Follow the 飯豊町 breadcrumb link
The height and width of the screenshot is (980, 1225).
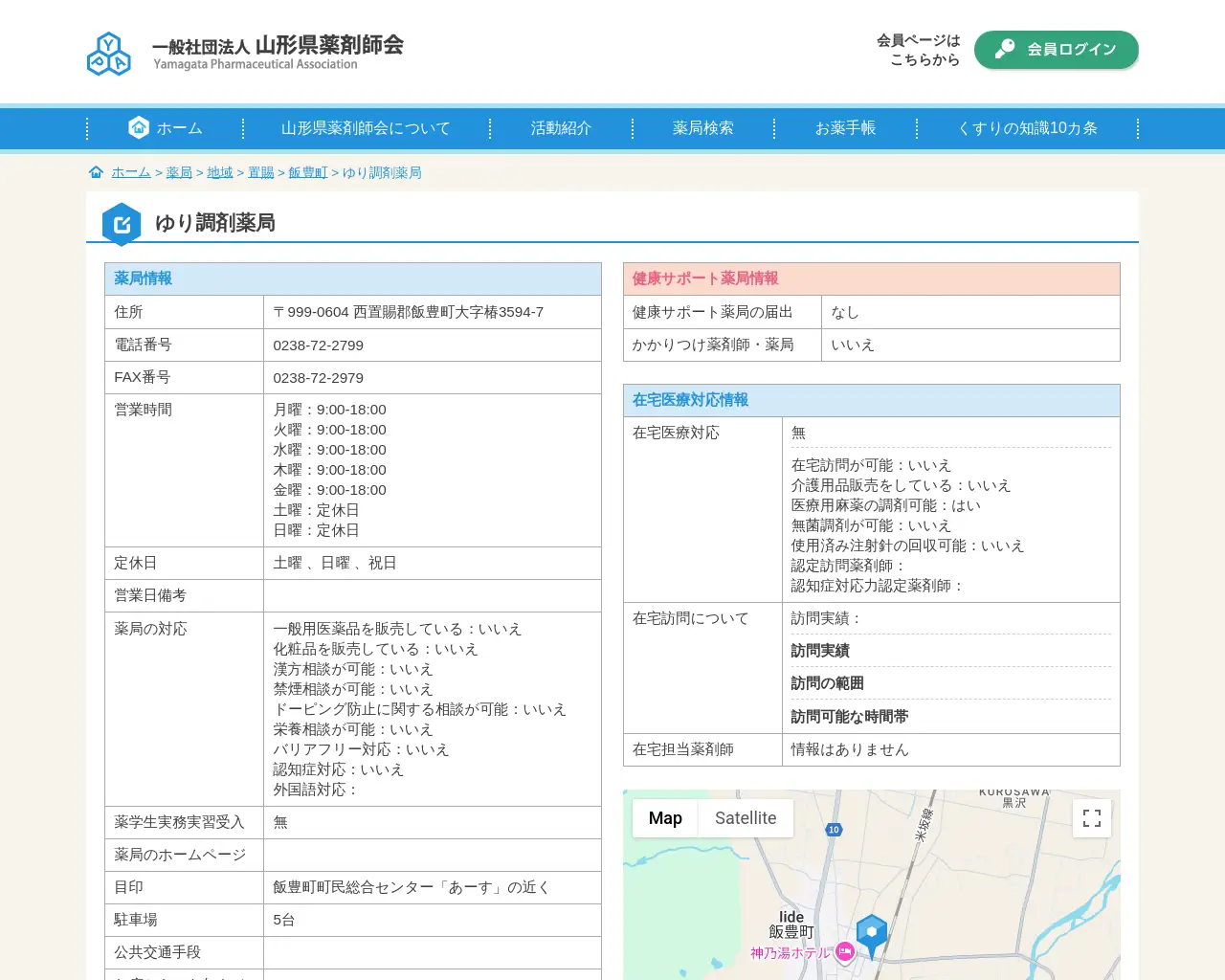tap(306, 172)
